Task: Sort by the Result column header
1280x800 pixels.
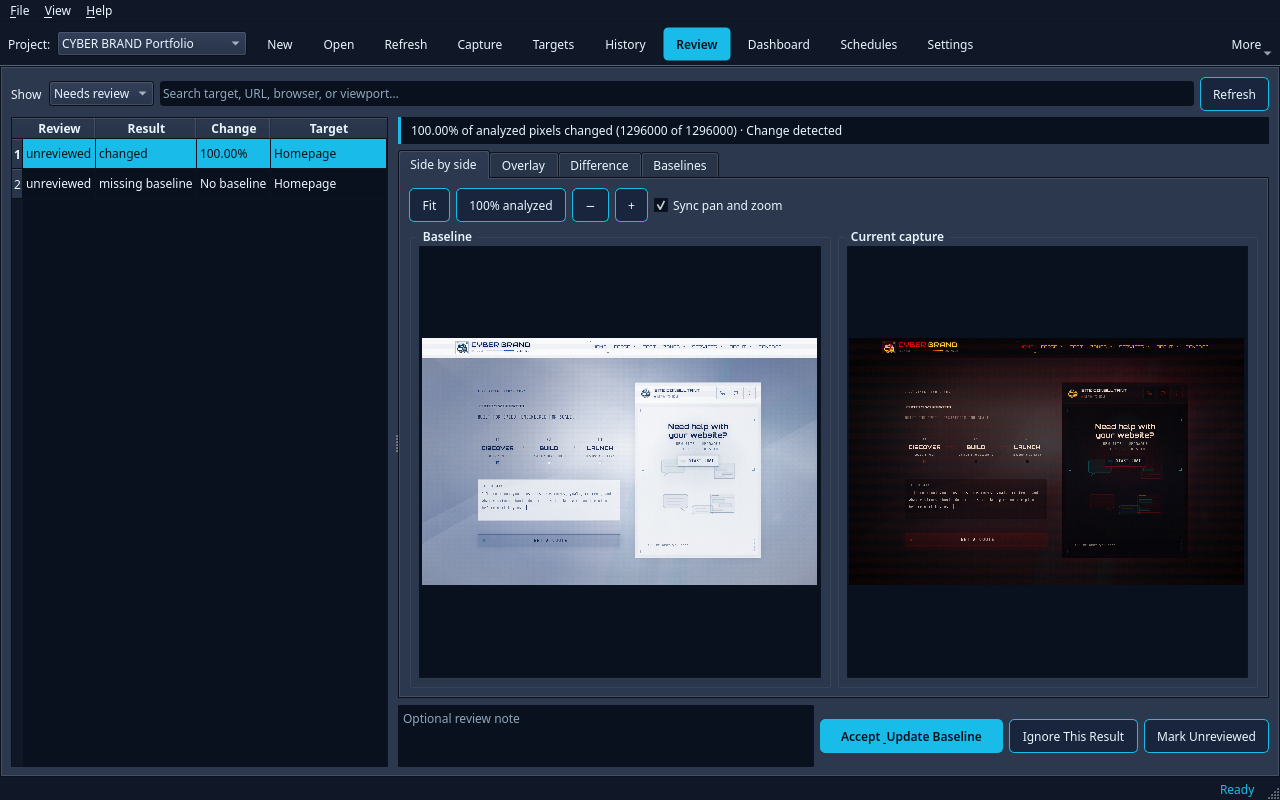Action: coord(146,128)
